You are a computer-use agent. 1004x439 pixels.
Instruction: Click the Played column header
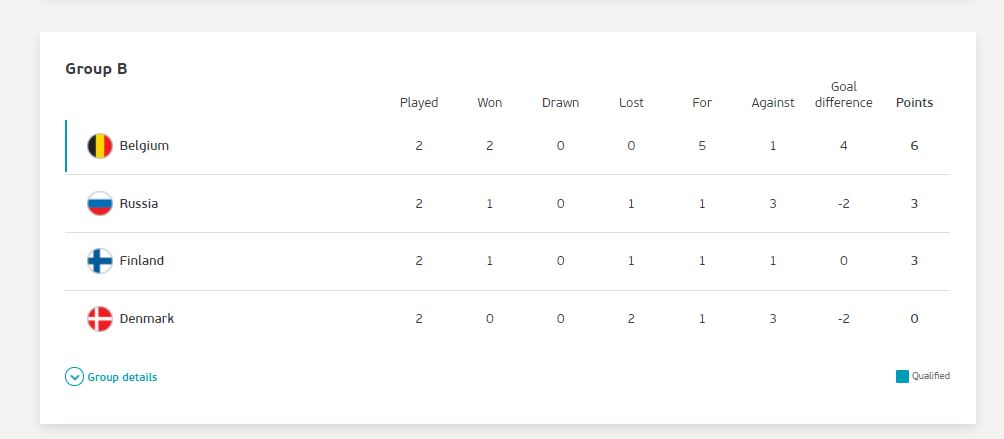click(419, 103)
